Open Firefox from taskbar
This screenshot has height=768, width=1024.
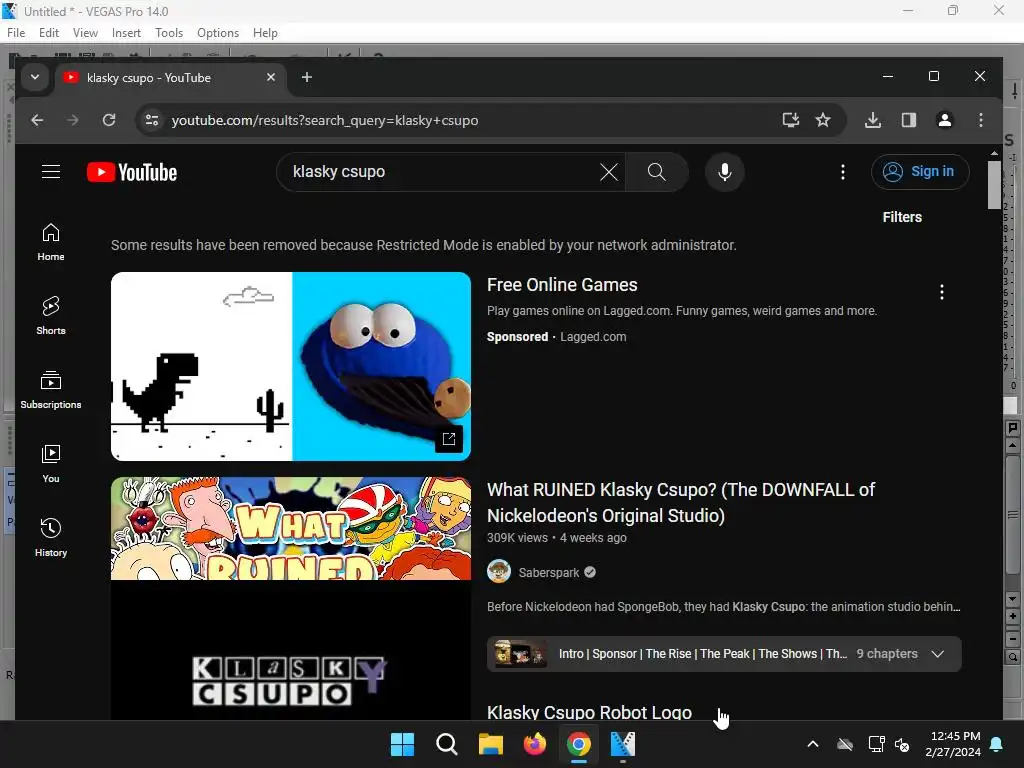(x=535, y=744)
